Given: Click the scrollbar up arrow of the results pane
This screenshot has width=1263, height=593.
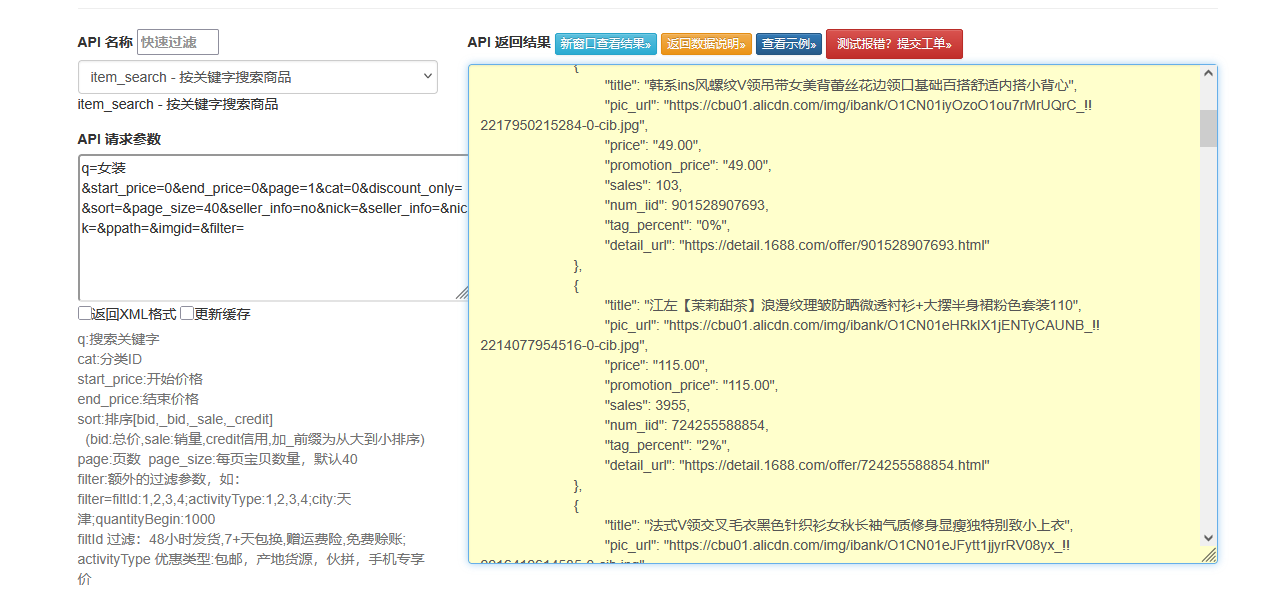Looking at the screenshot, I should [x=1207, y=72].
